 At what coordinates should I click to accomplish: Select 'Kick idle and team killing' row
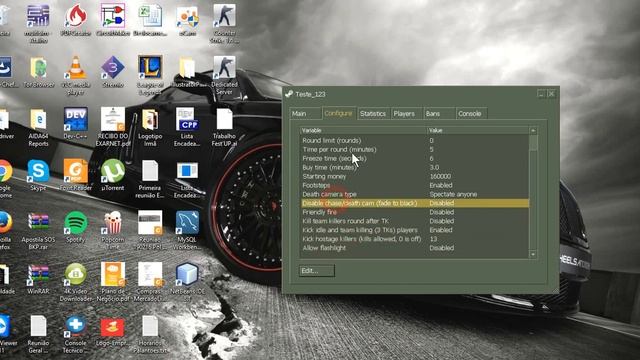[415, 230]
